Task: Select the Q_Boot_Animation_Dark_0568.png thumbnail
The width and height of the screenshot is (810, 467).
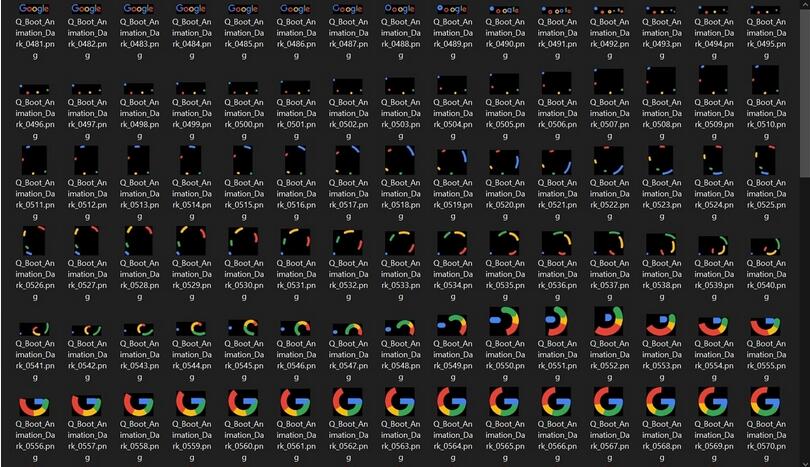Action: click(662, 402)
